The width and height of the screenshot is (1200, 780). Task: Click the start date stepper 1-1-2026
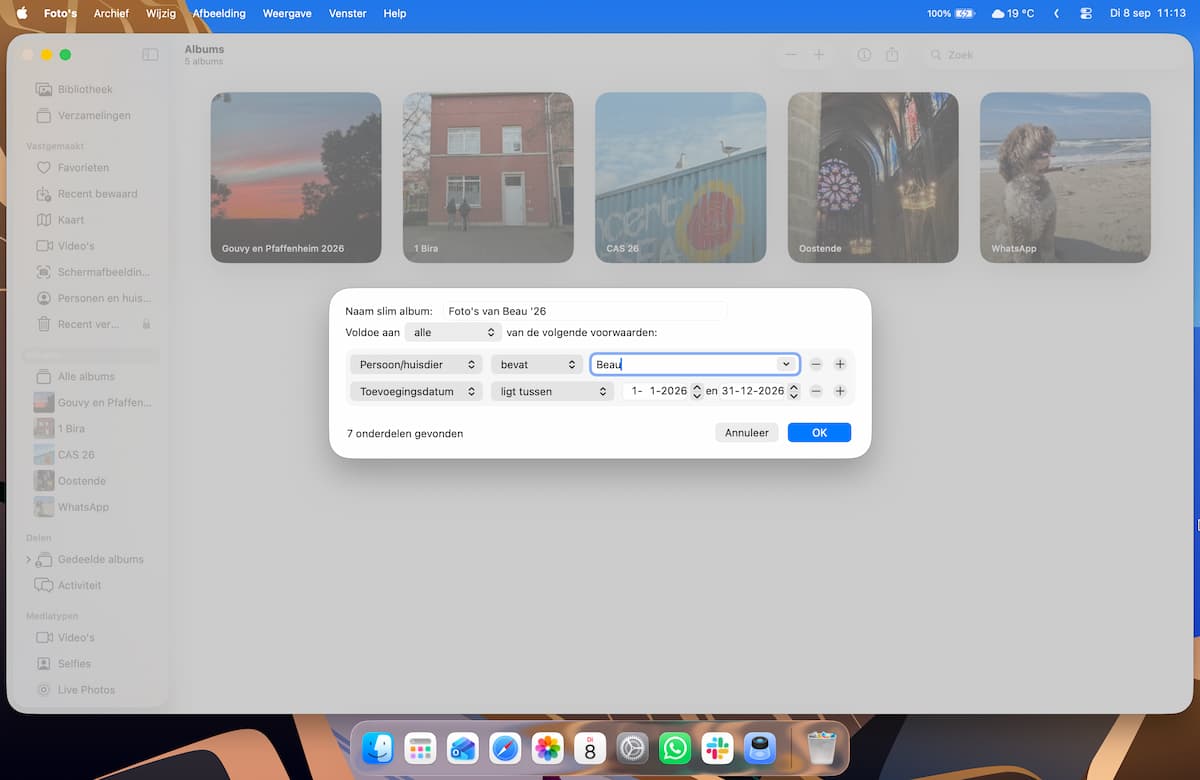pos(697,392)
